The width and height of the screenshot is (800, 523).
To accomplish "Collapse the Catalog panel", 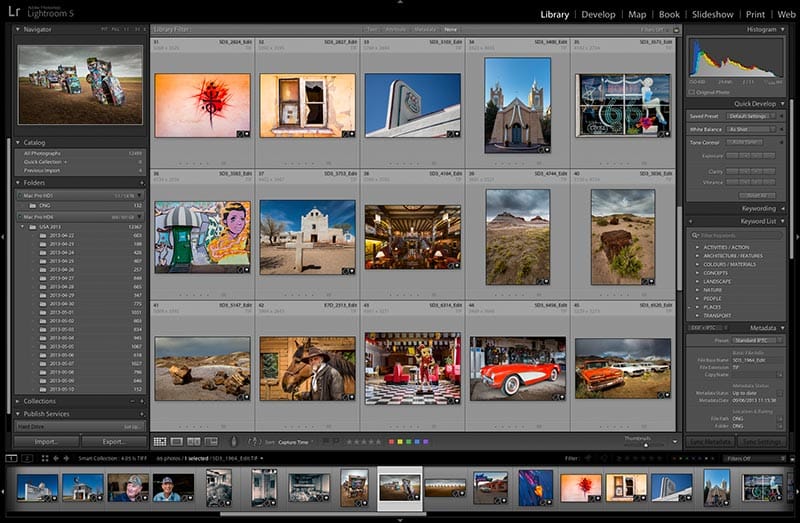I will pyautogui.click(x=18, y=142).
